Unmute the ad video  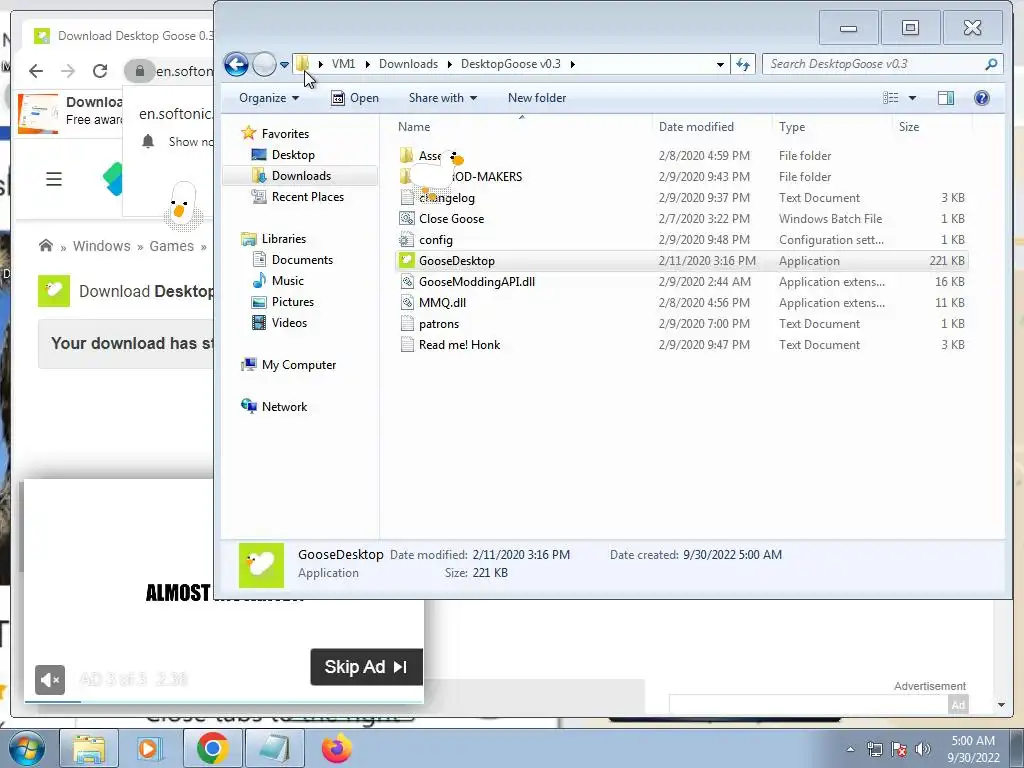(x=50, y=680)
